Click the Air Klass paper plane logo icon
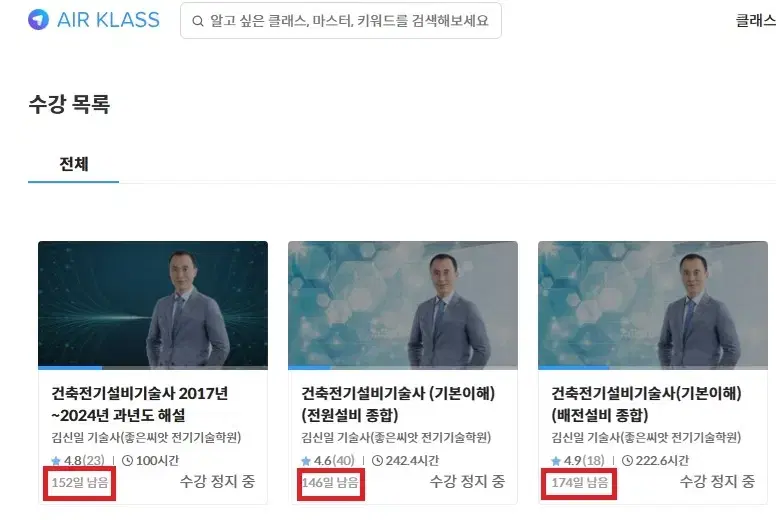The image size is (776, 520). click(38, 20)
